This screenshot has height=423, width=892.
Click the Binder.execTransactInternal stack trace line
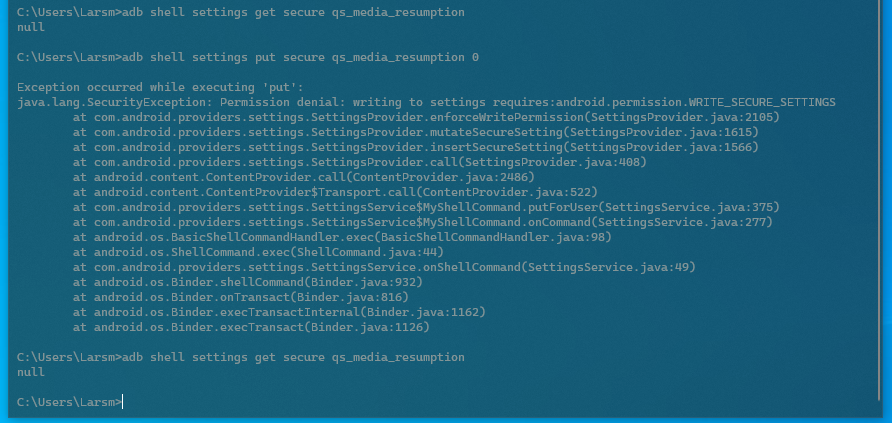[279, 312]
